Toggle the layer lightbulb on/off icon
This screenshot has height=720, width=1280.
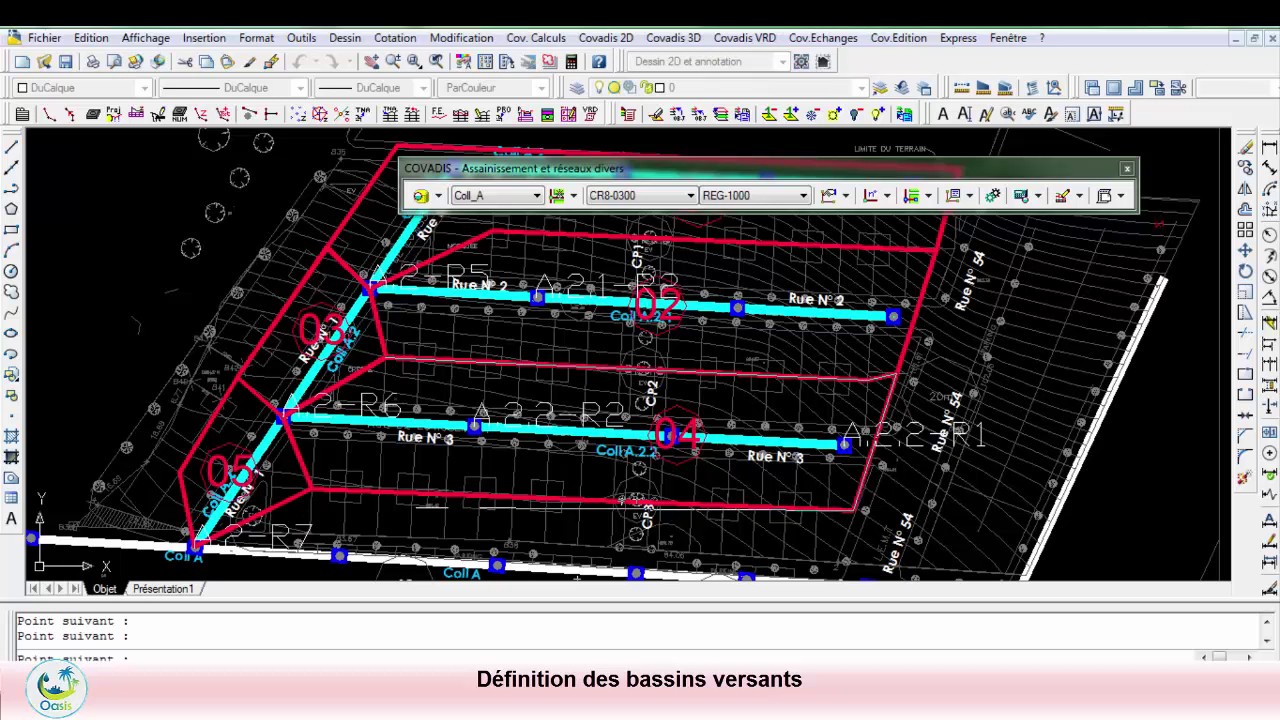point(600,88)
